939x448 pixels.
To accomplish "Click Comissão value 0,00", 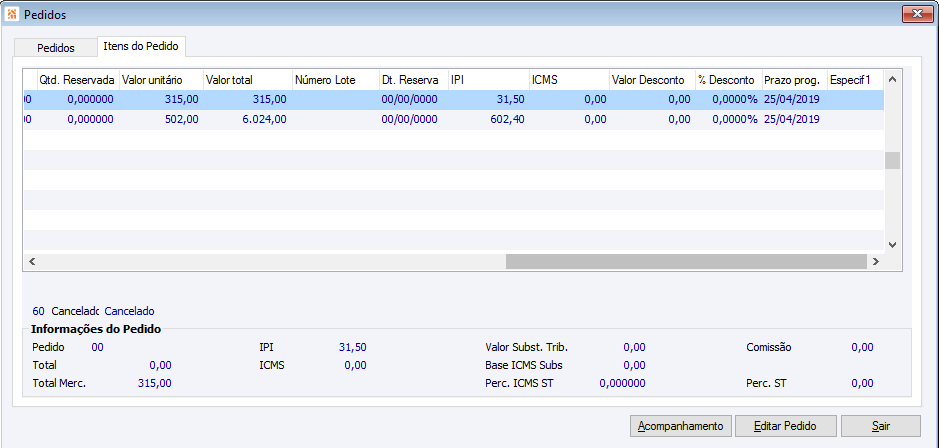I will coord(862,347).
